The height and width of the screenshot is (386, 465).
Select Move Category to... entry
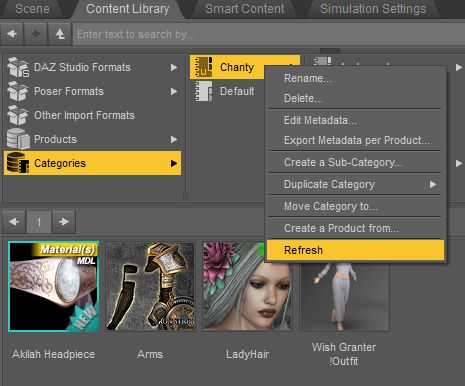point(356,206)
